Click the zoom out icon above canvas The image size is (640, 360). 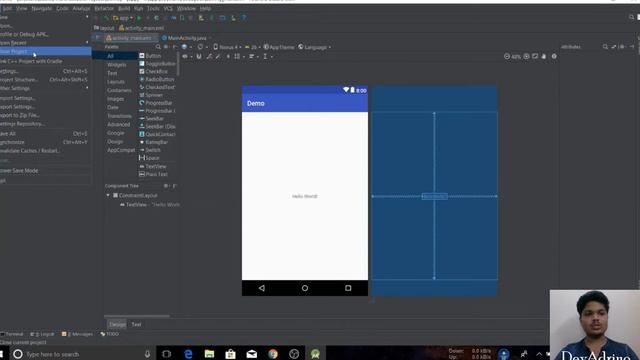(x=507, y=56)
